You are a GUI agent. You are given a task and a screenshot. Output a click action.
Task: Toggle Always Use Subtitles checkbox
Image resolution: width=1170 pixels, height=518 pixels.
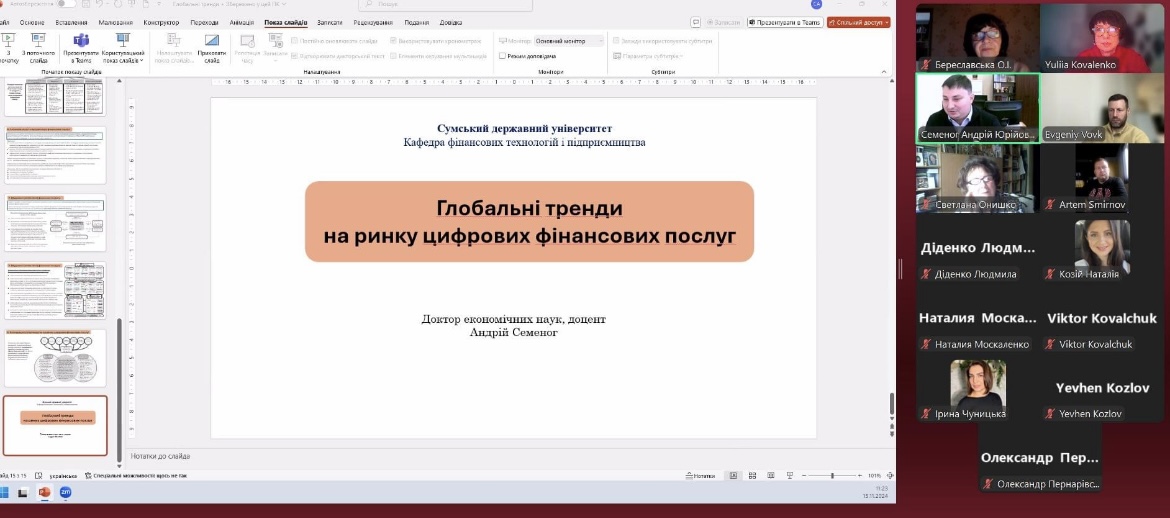pos(616,41)
